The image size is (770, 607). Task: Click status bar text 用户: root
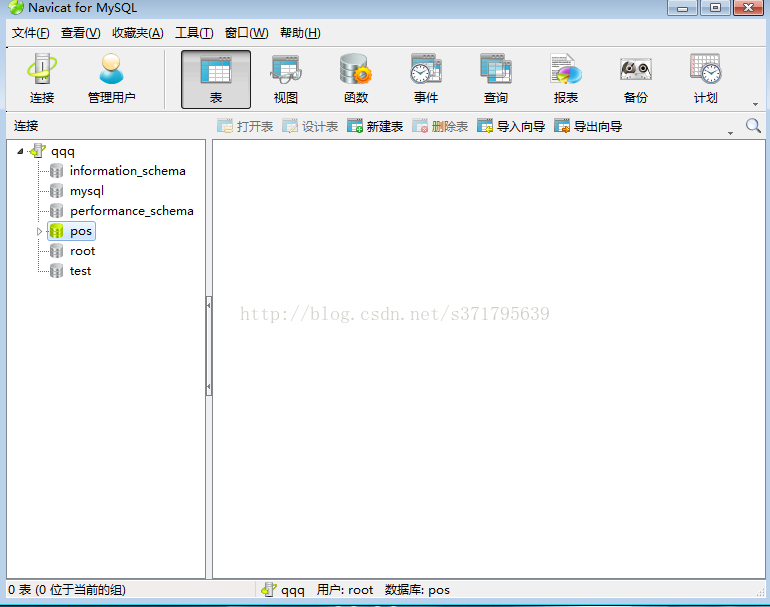[x=345, y=590]
